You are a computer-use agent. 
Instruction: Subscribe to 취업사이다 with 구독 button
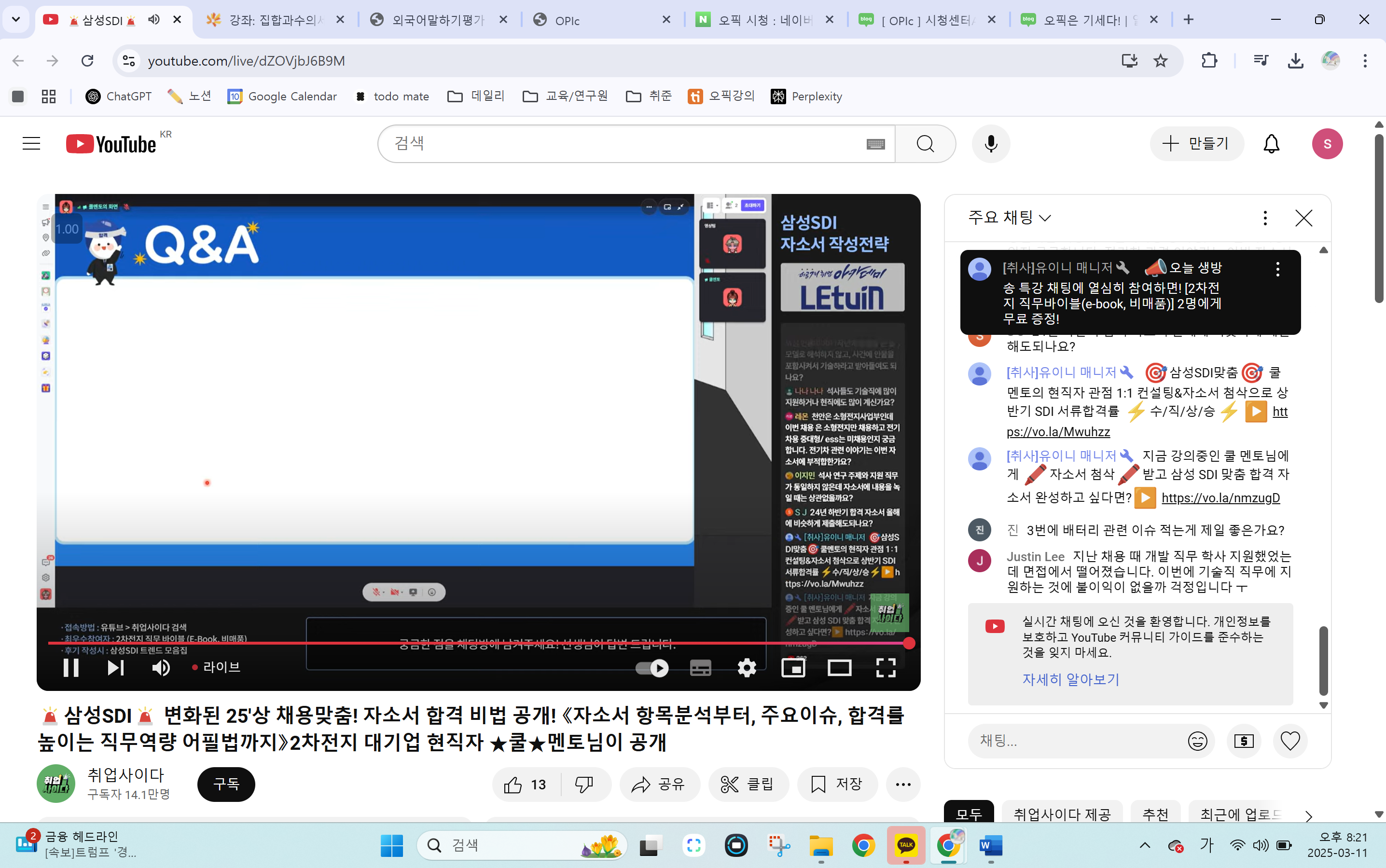coord(226,784)
